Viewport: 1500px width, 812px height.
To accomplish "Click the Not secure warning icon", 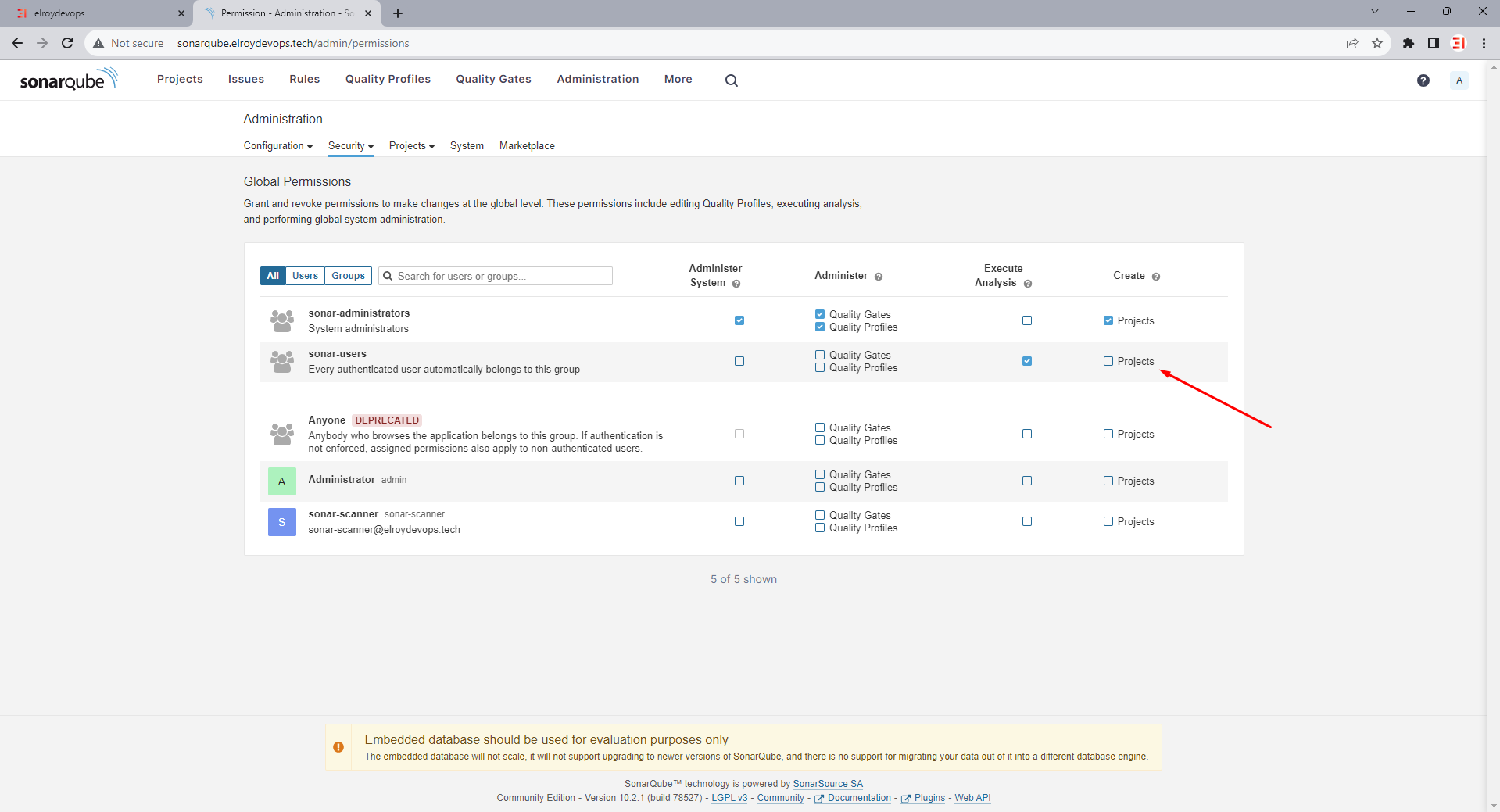I will tap(98, 43).
